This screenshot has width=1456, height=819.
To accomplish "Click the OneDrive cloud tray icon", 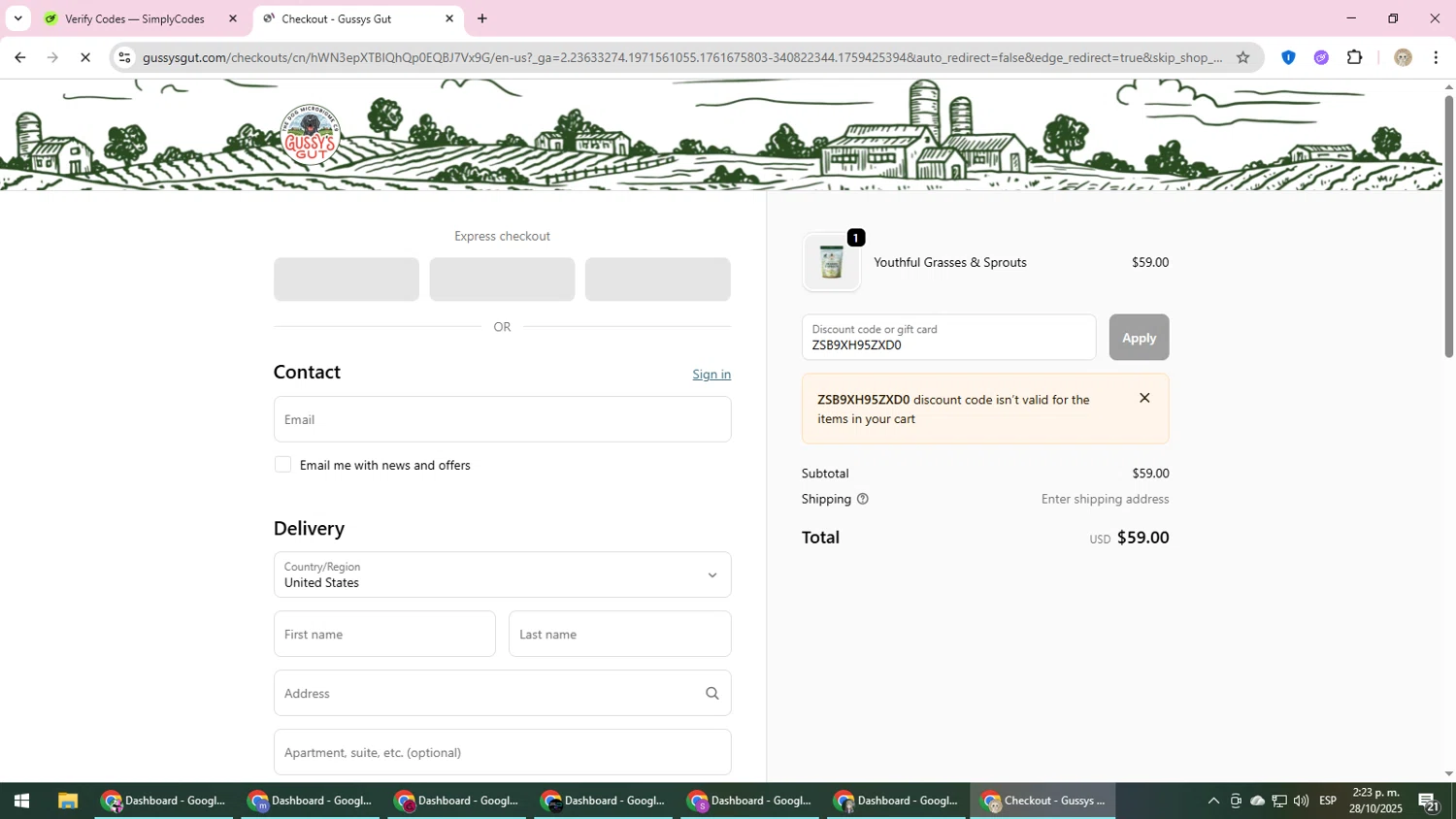I will 1257,801.
